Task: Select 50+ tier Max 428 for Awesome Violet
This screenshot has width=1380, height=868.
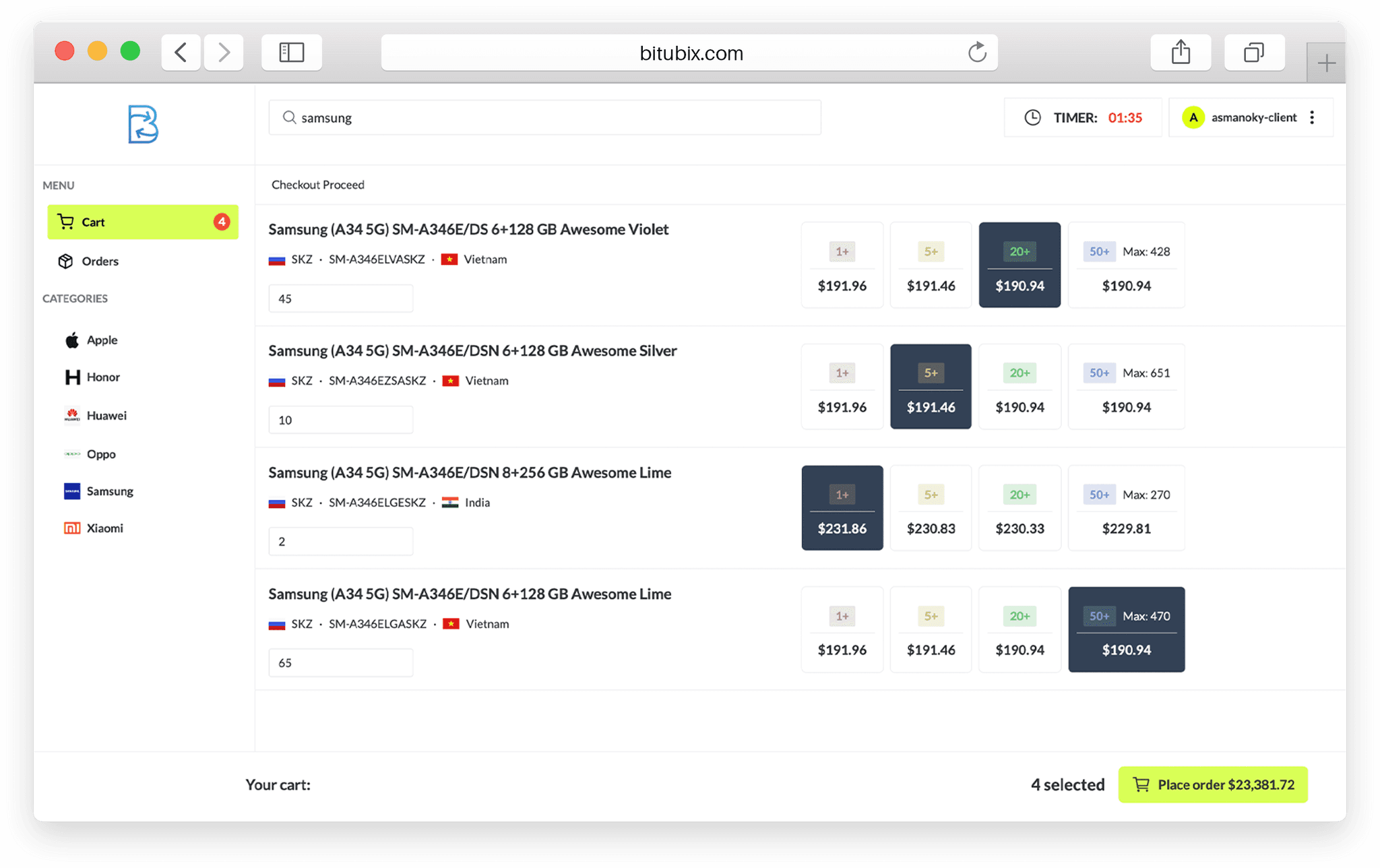Action: pyautogui.click(x=1127, y=265)
